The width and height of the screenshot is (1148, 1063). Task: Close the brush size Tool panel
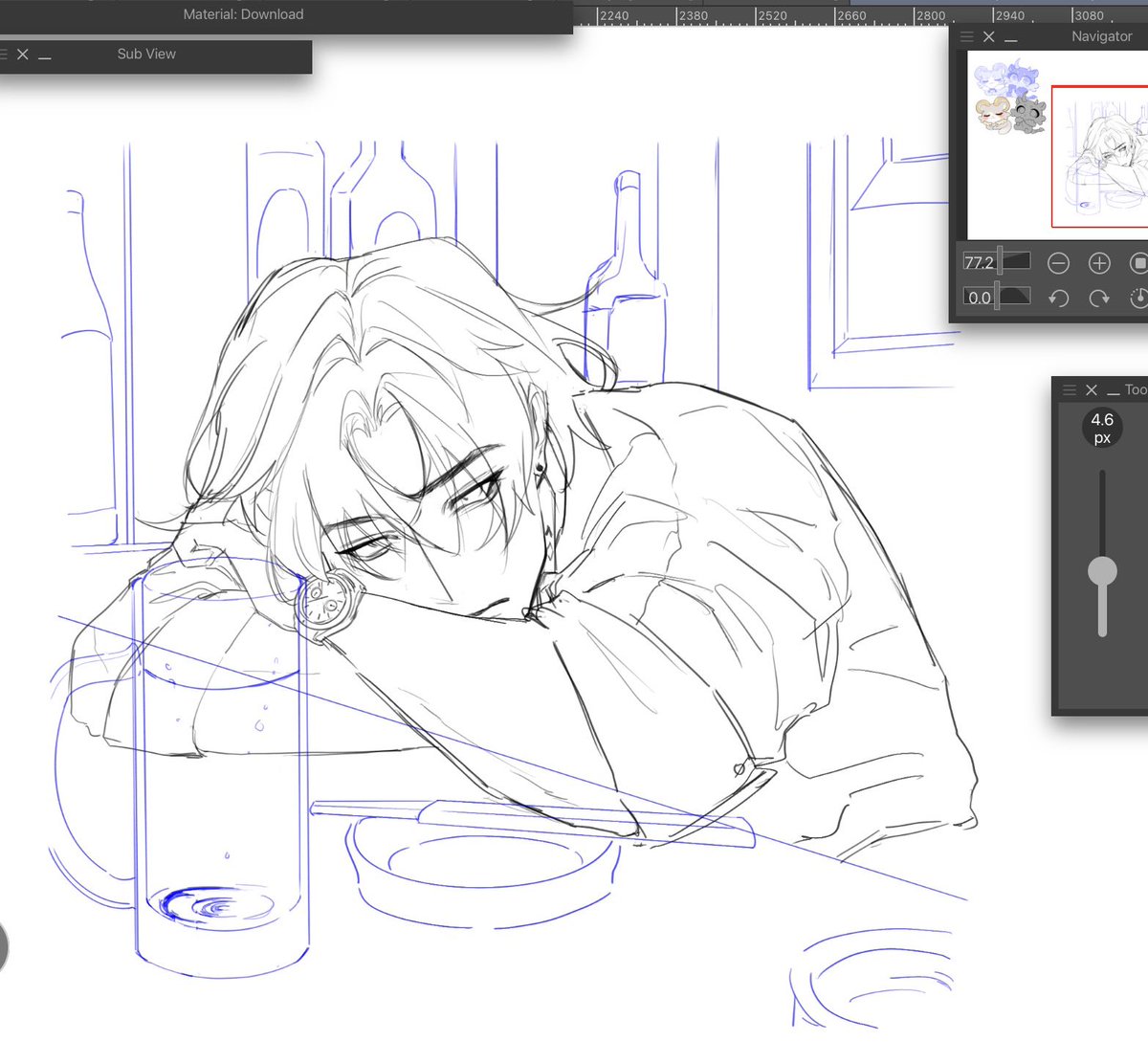[1092, 390]
